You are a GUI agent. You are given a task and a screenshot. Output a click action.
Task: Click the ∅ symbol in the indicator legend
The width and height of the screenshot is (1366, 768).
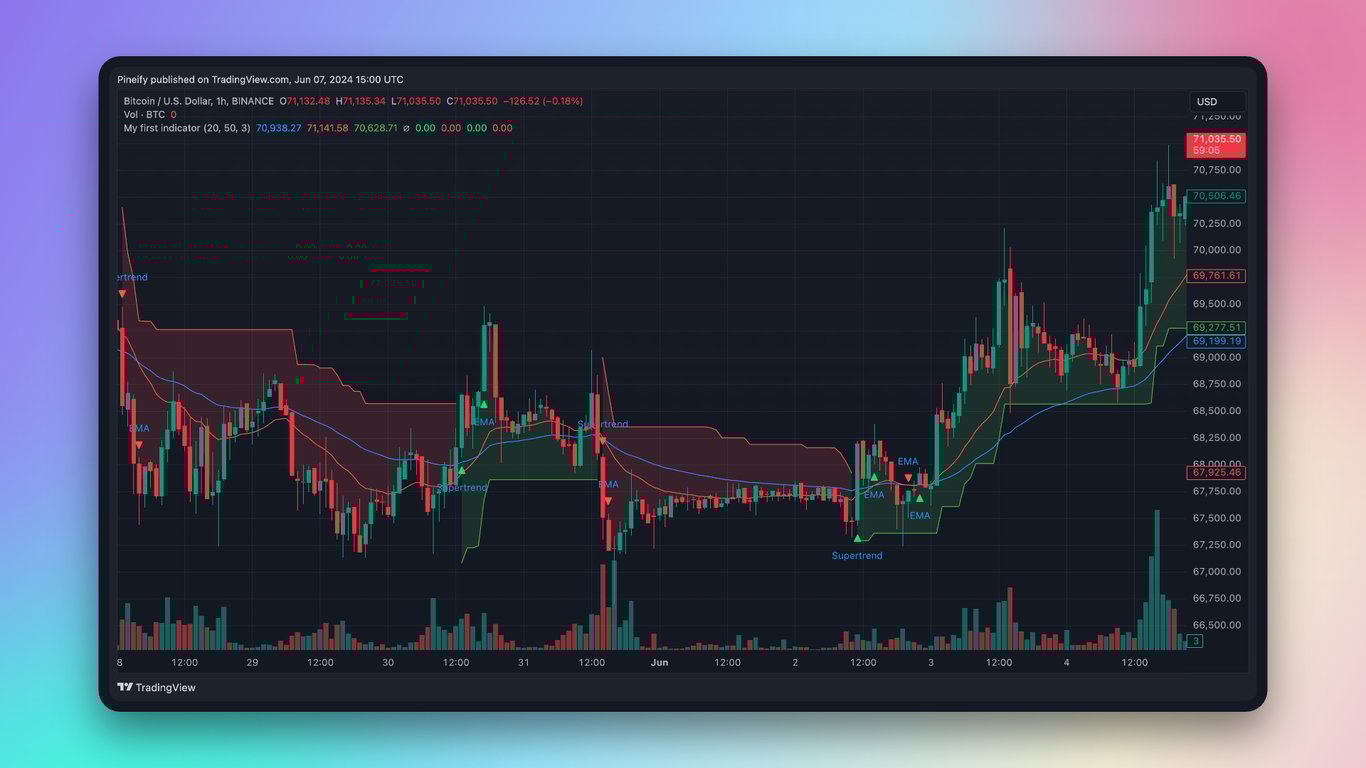coord(405,128)
